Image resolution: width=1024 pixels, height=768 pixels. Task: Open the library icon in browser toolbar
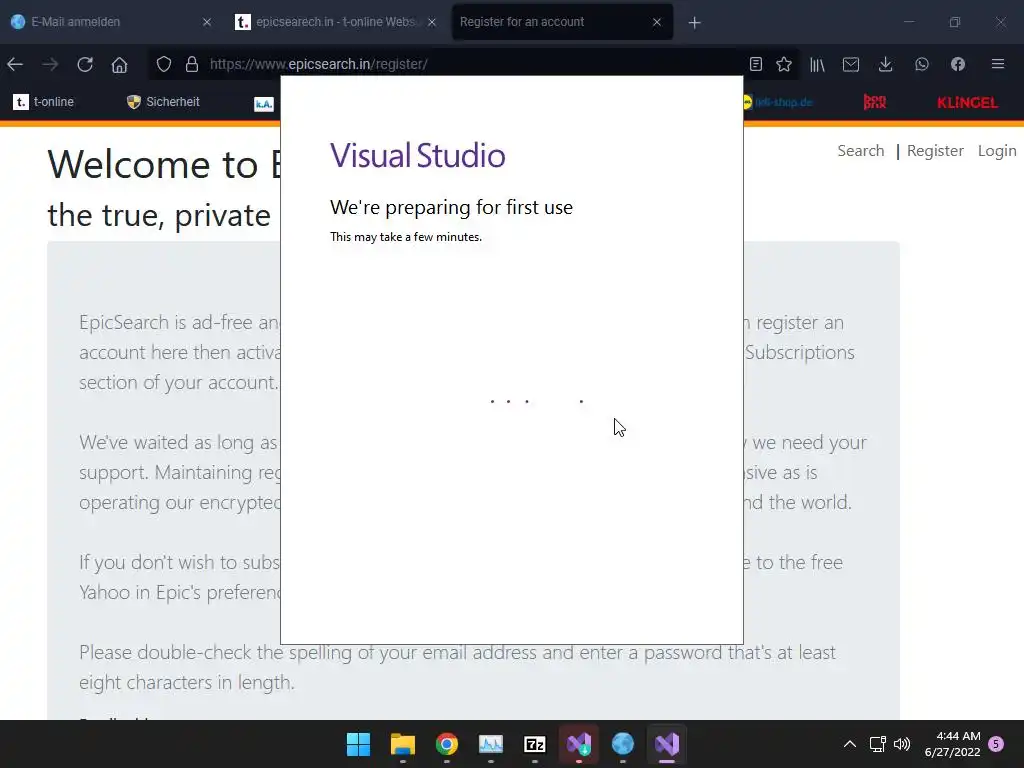[x=817, y=64]
